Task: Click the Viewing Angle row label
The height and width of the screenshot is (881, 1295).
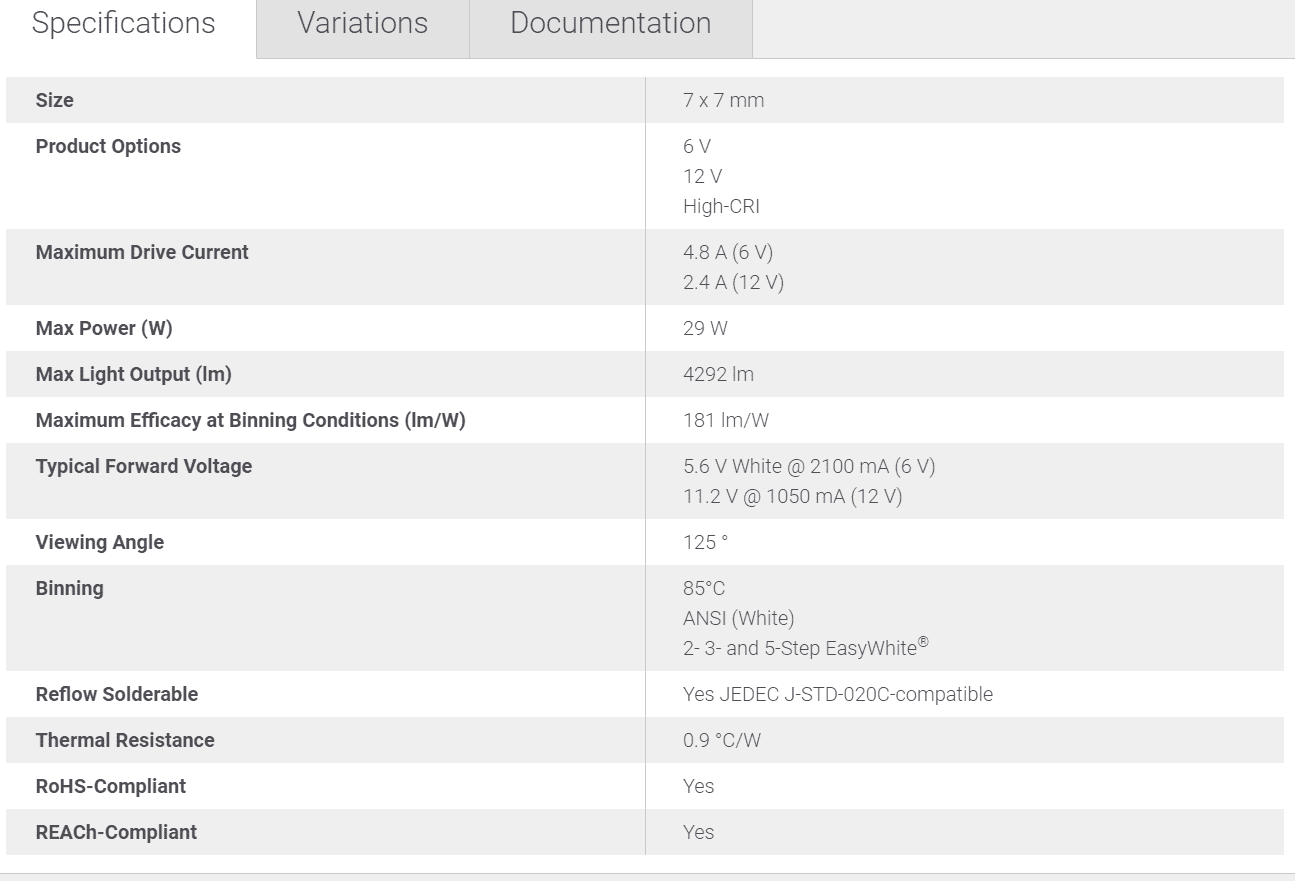Action: tap(100, 542)
